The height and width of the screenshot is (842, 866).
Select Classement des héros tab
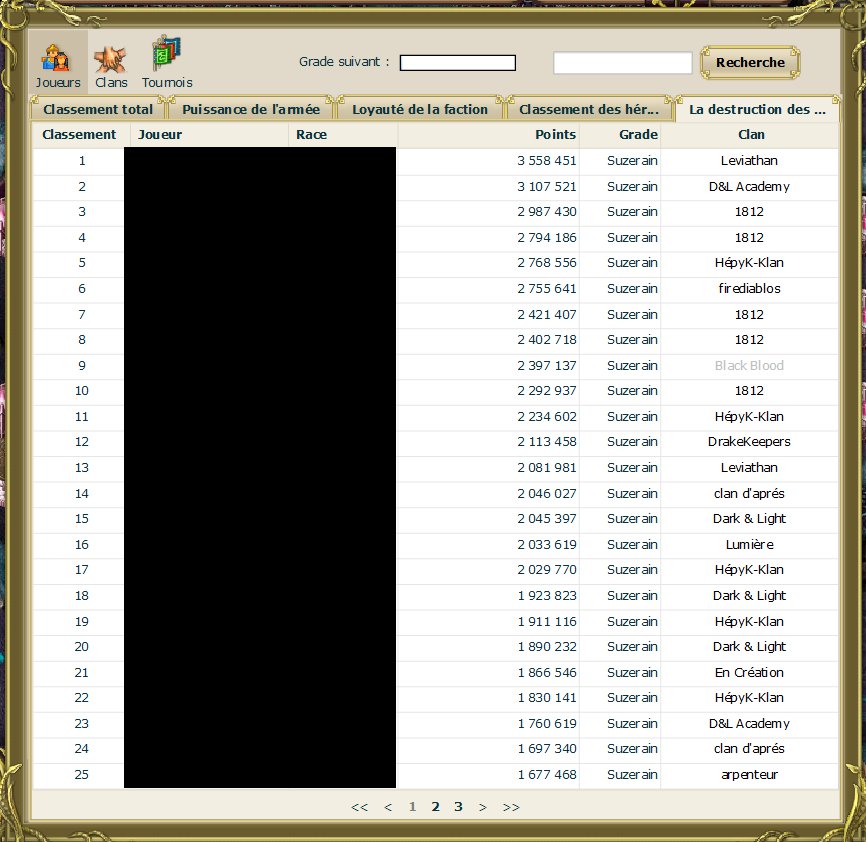[x=589, y=109]
